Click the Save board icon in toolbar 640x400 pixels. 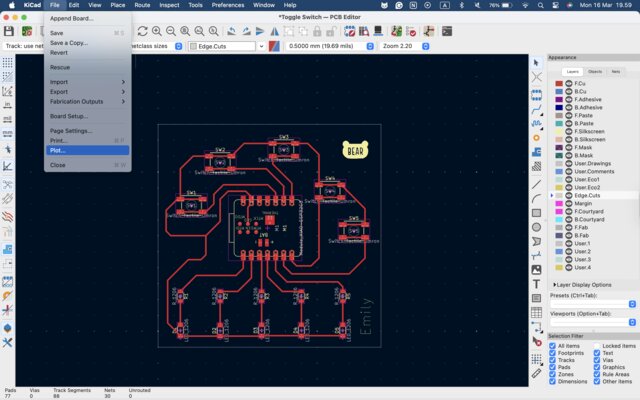click(9, 31)
